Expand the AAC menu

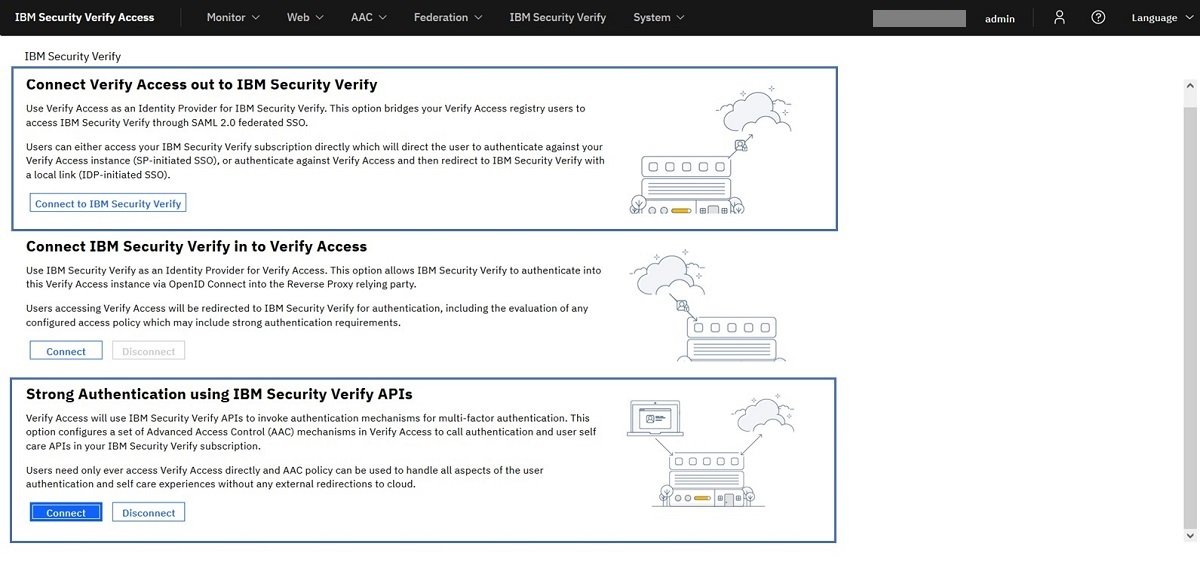click(x=369, y=17)
